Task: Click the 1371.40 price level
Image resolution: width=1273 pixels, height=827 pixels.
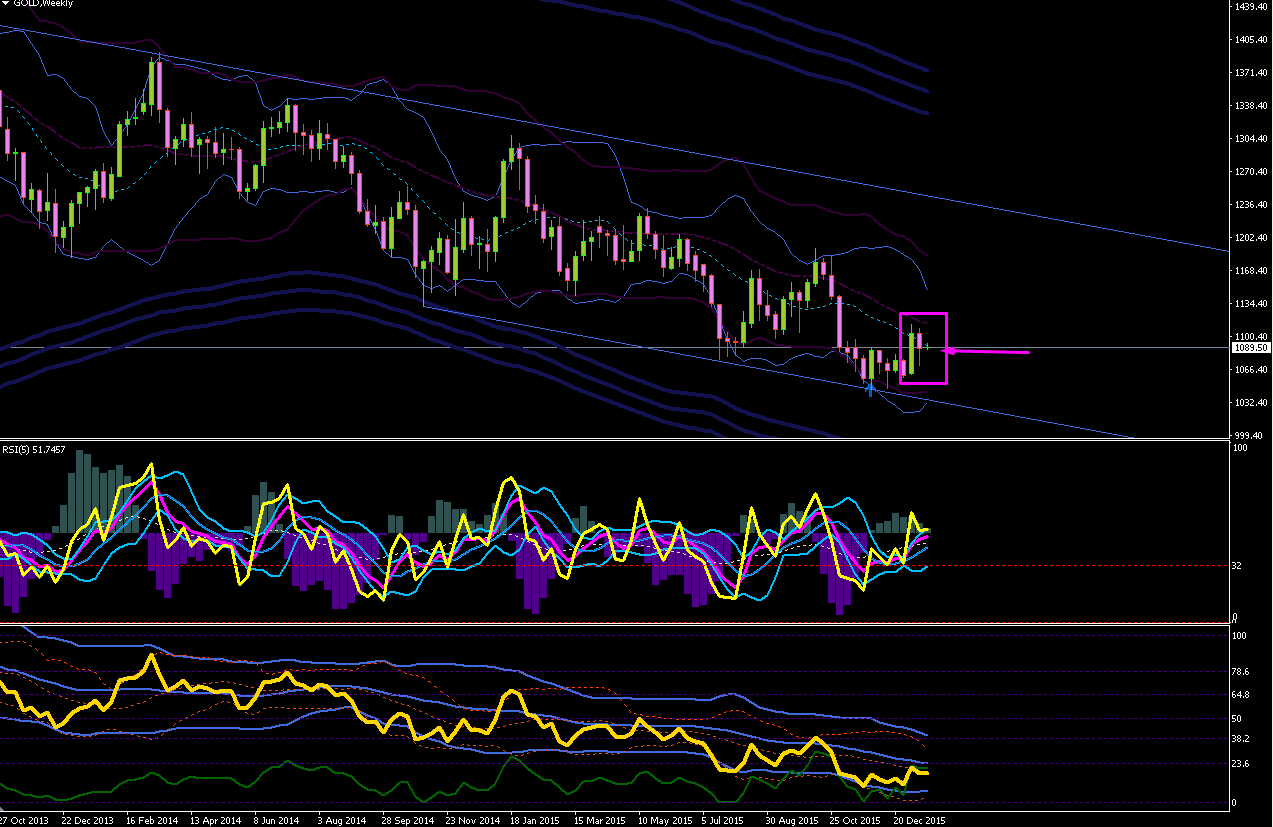Action: tap(1251, 73)
